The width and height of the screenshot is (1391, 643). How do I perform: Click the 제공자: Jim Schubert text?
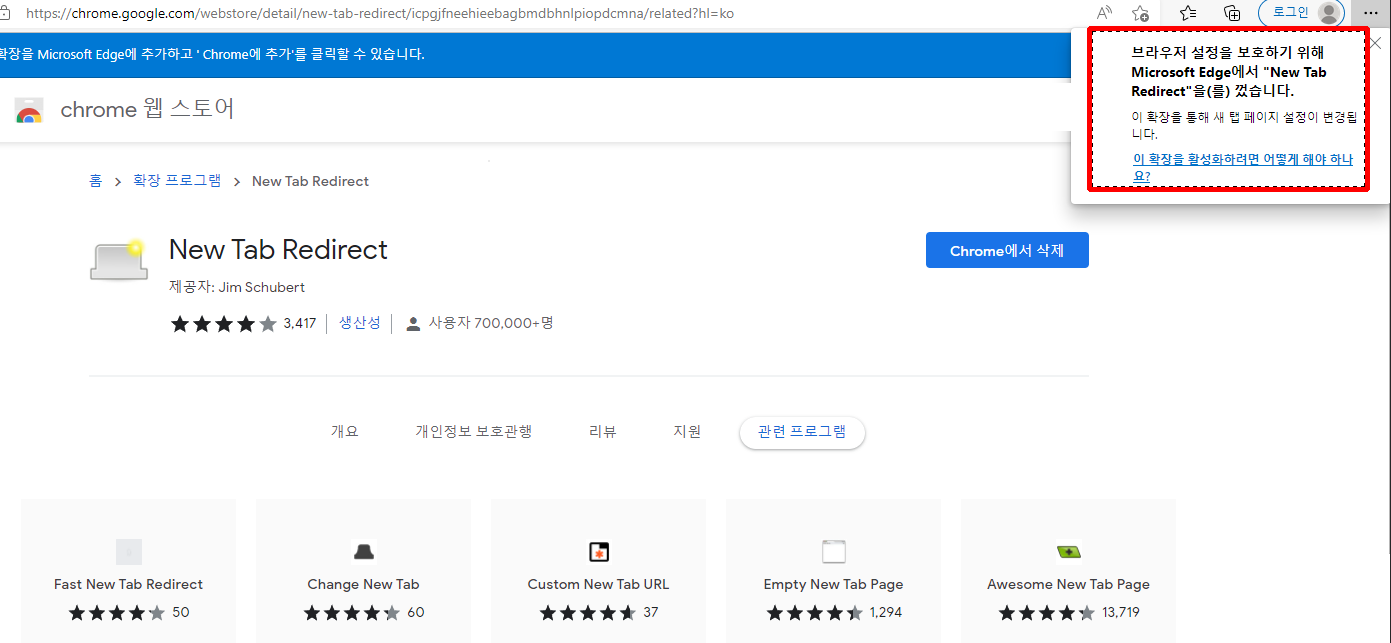click(x=237, y=287)
